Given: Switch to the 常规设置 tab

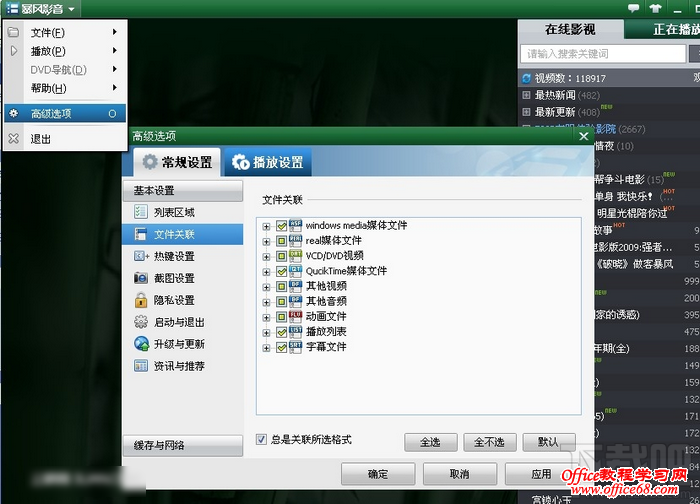Looking at the screenshot, I should click(x=177, y=162).
